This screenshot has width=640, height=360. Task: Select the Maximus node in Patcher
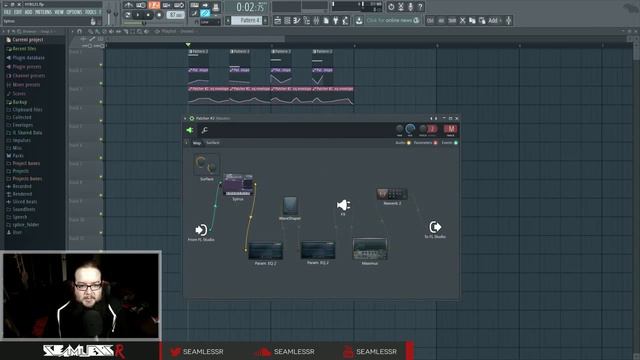tap(370, 249)
